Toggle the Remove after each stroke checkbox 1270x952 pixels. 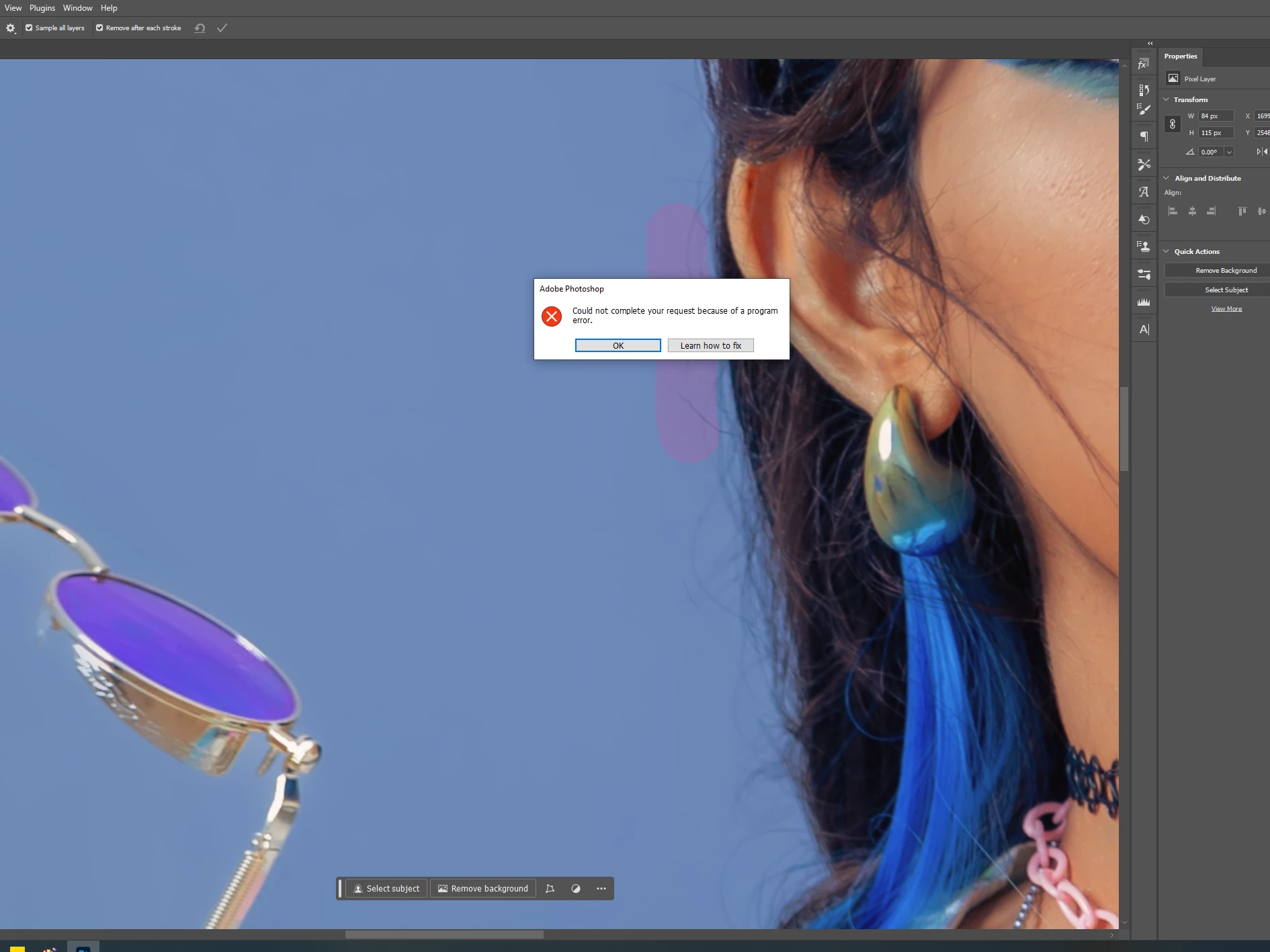click(99, 28)
